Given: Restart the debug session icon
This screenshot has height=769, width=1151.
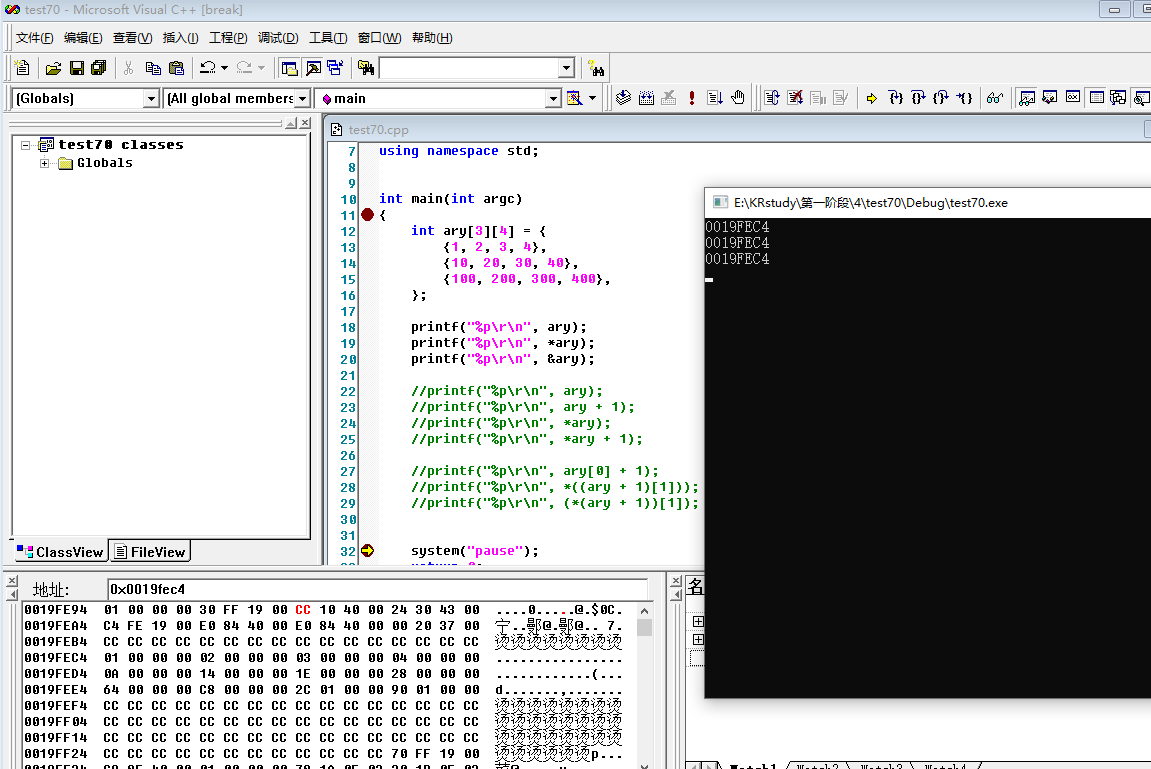Looking at the screenshot, I should pyautogui.click(x=770, y=97).
